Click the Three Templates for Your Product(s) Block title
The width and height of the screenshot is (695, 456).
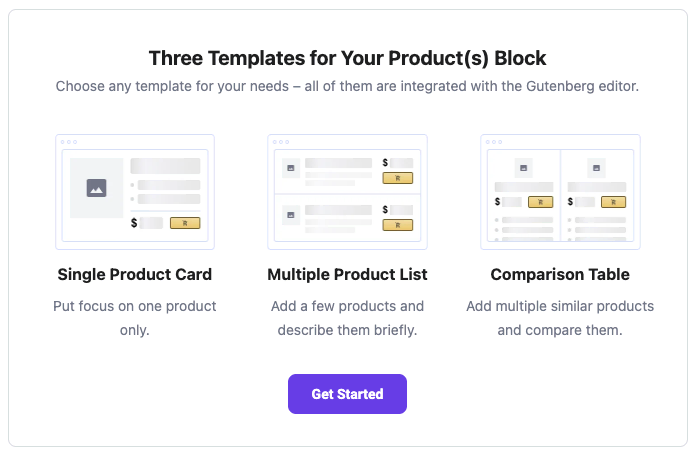347,57
